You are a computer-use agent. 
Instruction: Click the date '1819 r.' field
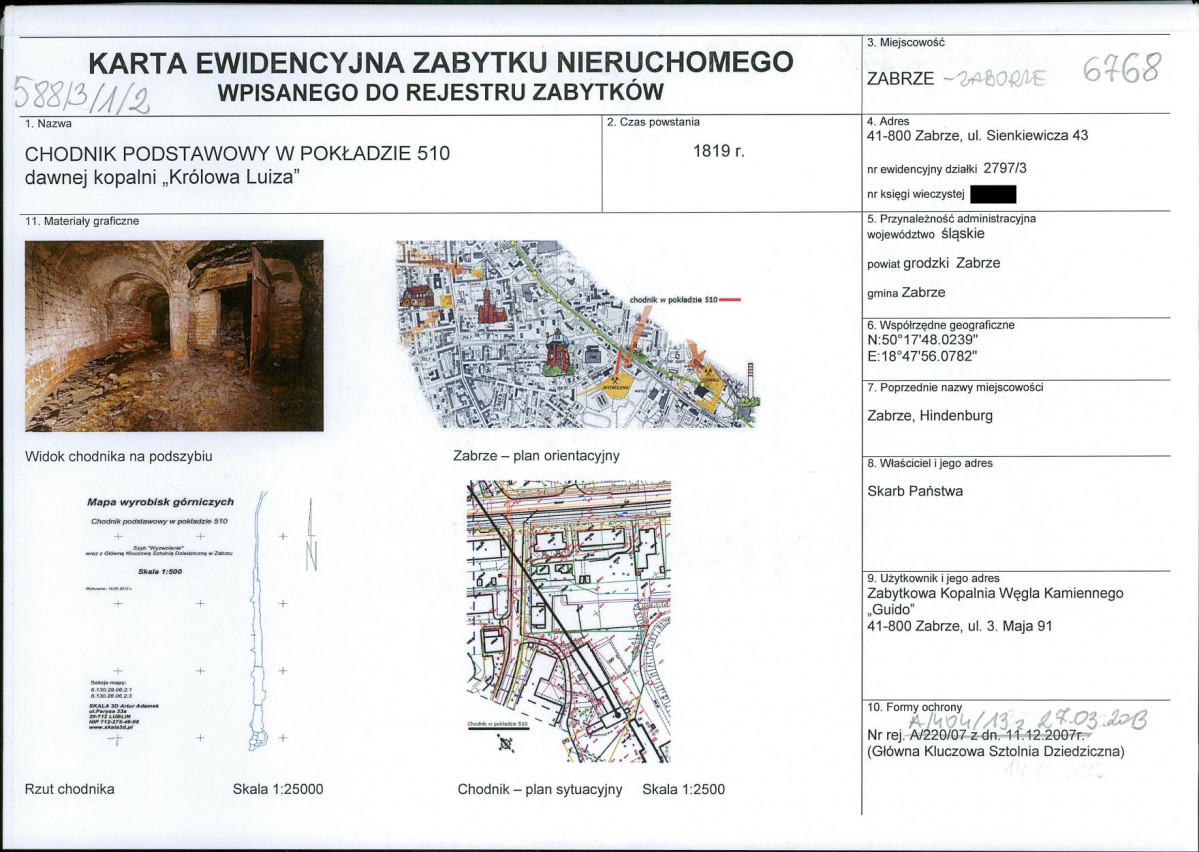(x=718, y=152)
